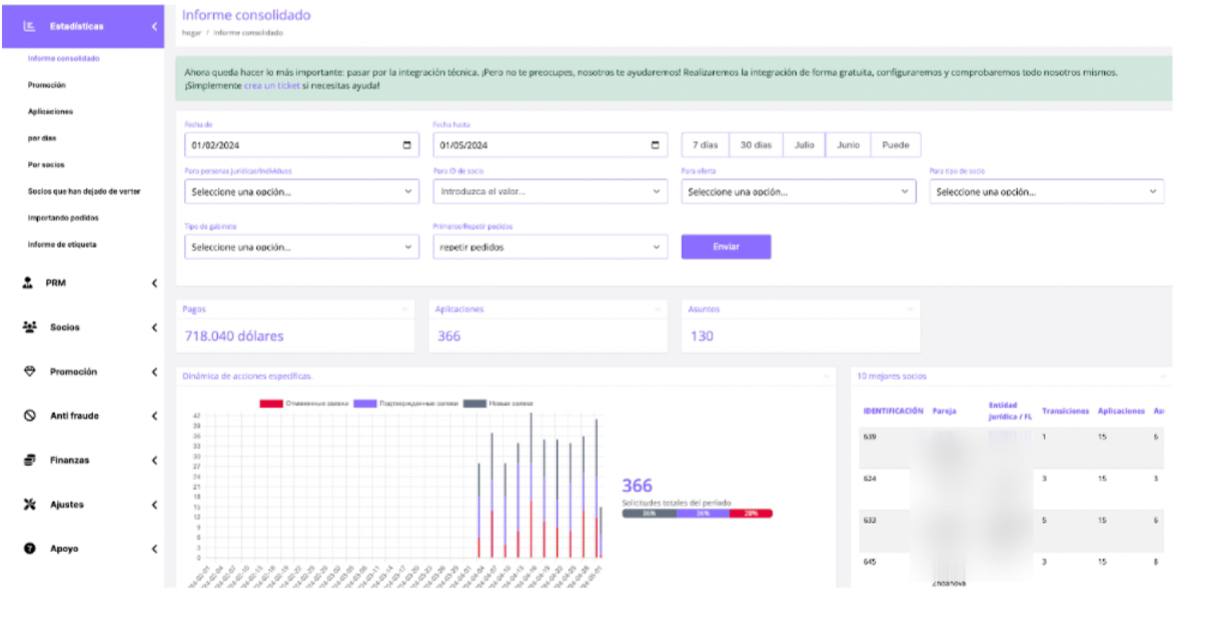Open Aplicaciones in the sidebar
Viewport: 1212px width, 620px height.
pos(50,111)
